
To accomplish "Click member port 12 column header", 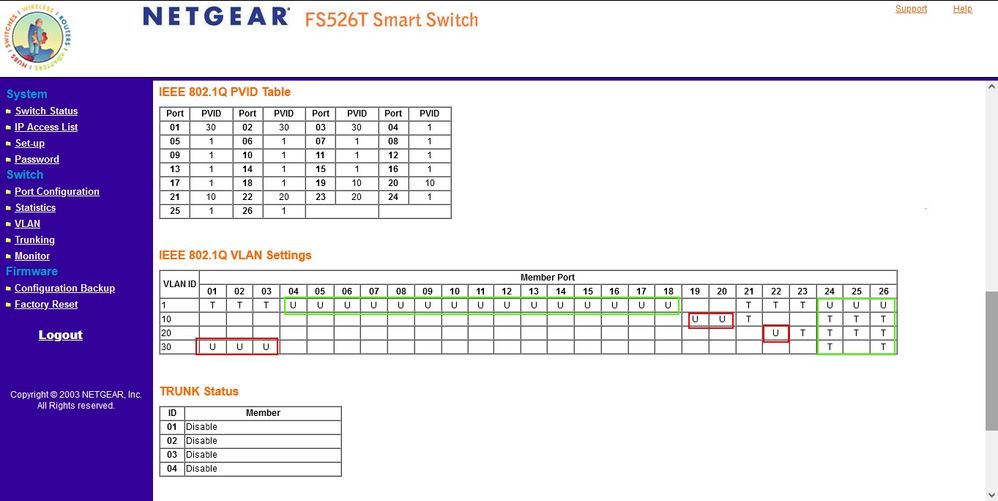I will click(507, 292).
